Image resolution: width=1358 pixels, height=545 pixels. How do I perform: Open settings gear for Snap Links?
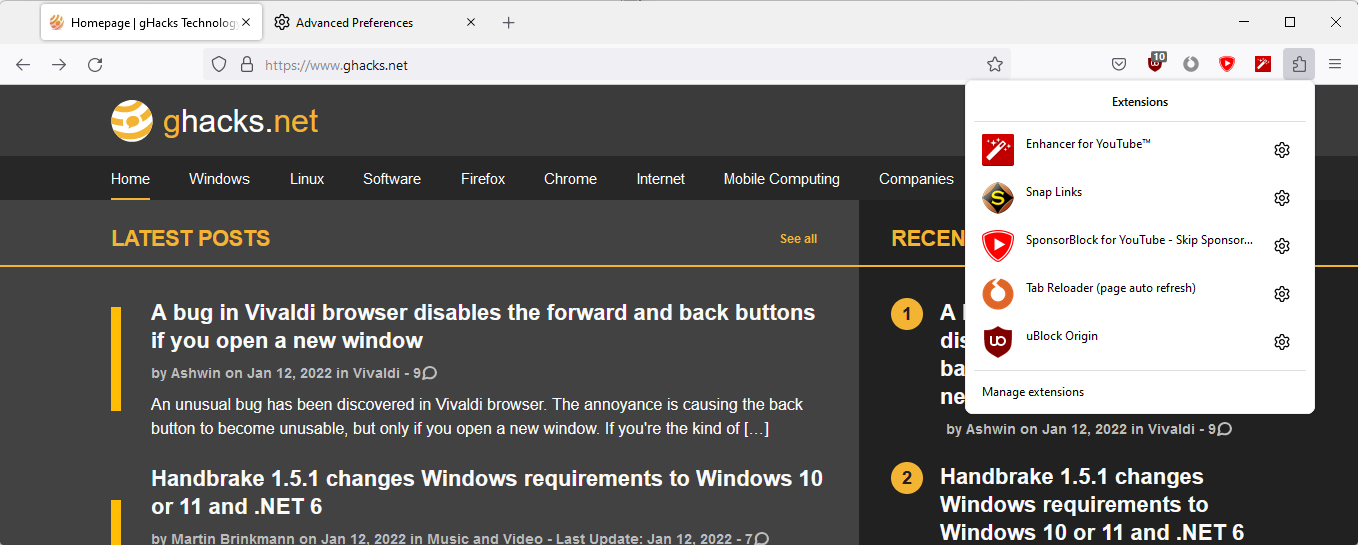point(1282,198)
